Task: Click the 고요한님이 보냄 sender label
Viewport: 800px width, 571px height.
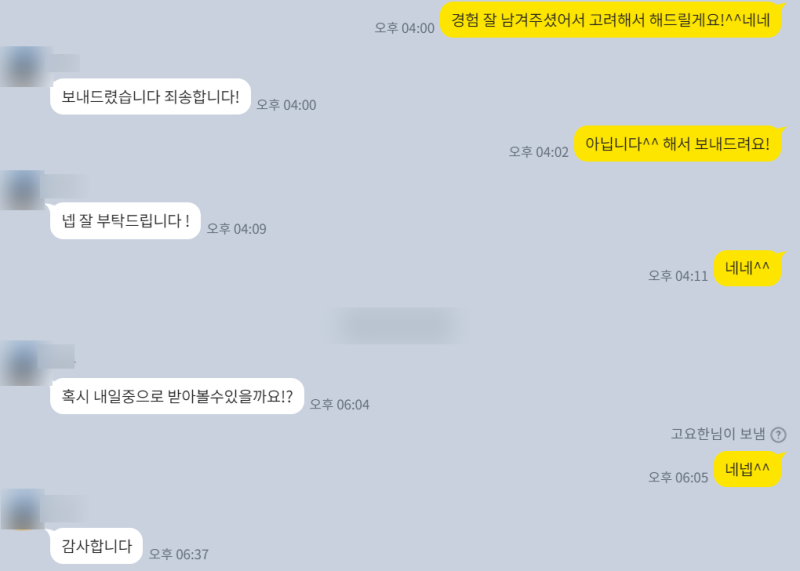Action: 718,434
